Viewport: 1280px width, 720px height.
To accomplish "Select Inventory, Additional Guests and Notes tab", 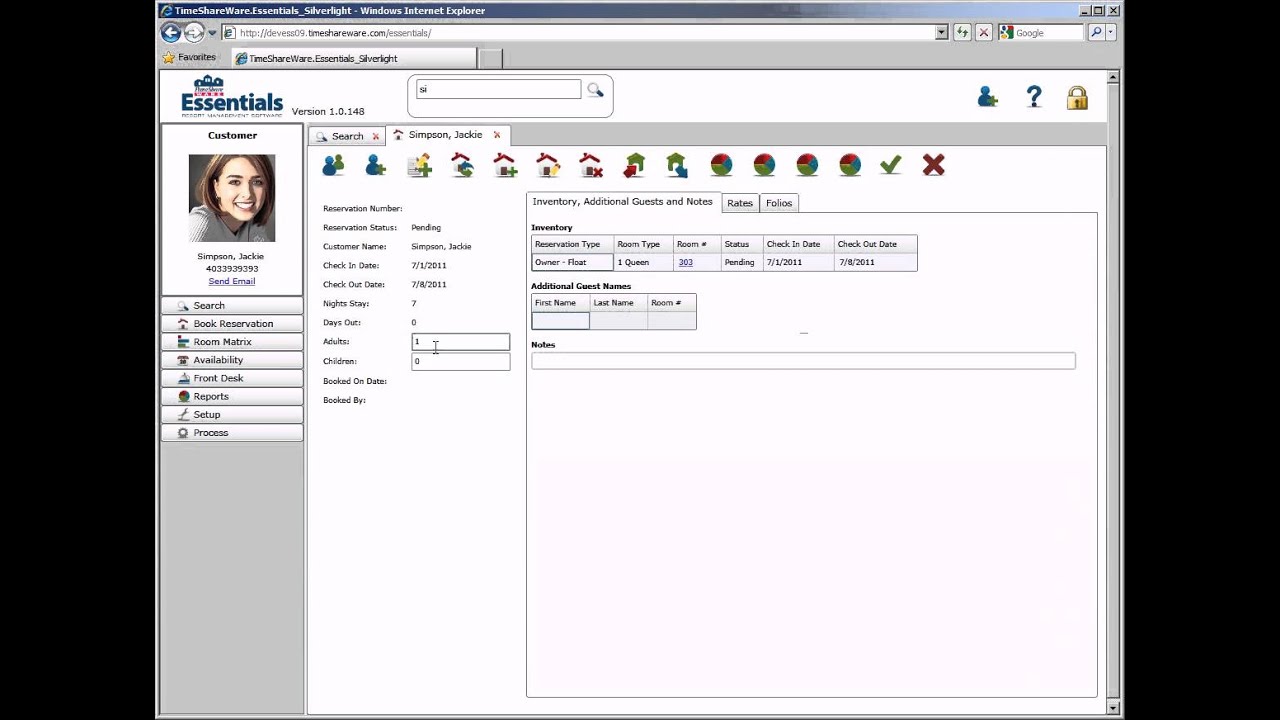I will (x=622, y=202).
